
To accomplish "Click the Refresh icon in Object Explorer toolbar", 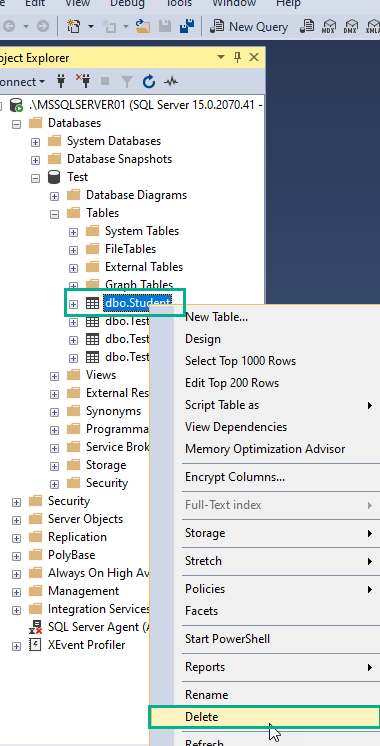I will pos(149,82).
